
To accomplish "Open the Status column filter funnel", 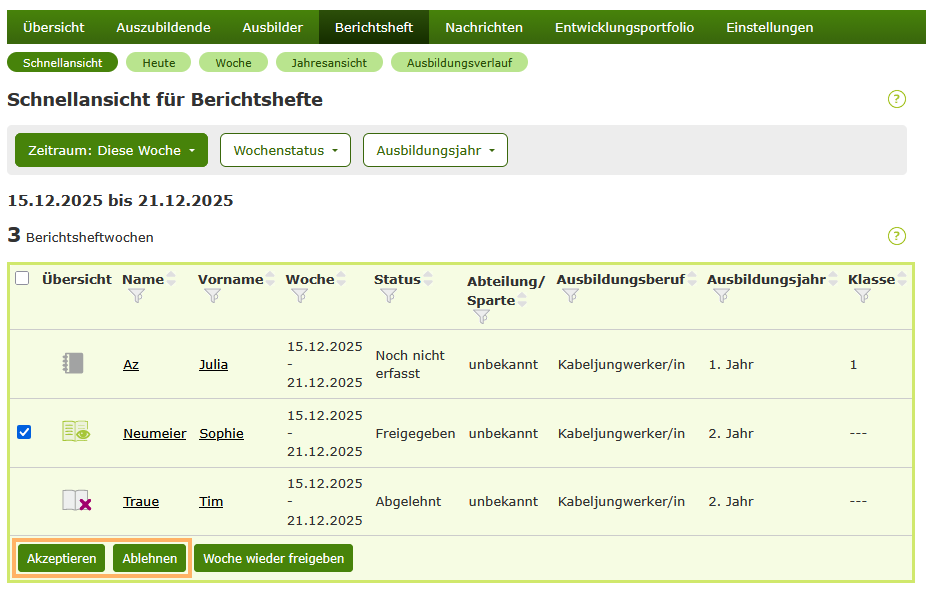I will coord(387,297).
